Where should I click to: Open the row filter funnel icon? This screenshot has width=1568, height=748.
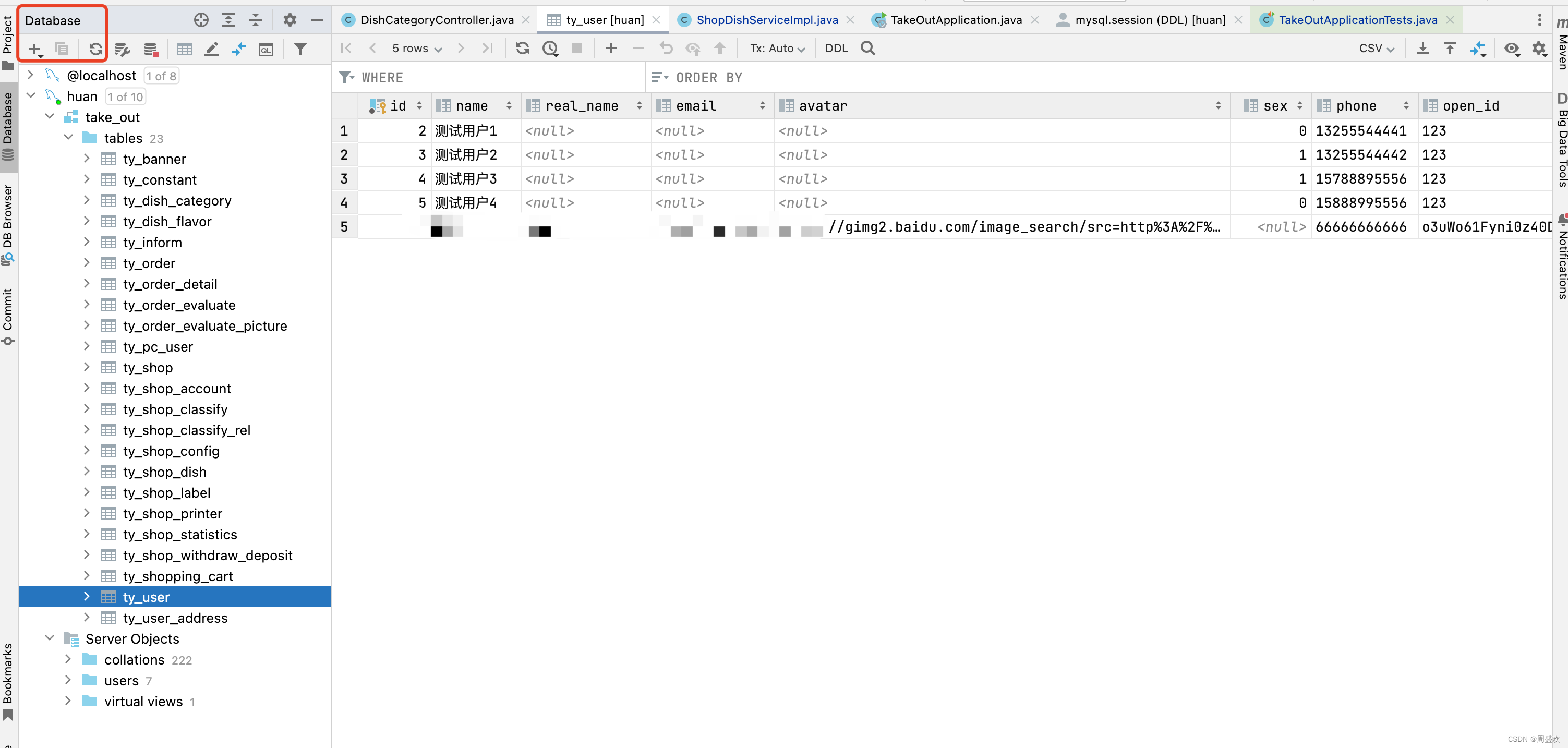click(x=300, y=50)
